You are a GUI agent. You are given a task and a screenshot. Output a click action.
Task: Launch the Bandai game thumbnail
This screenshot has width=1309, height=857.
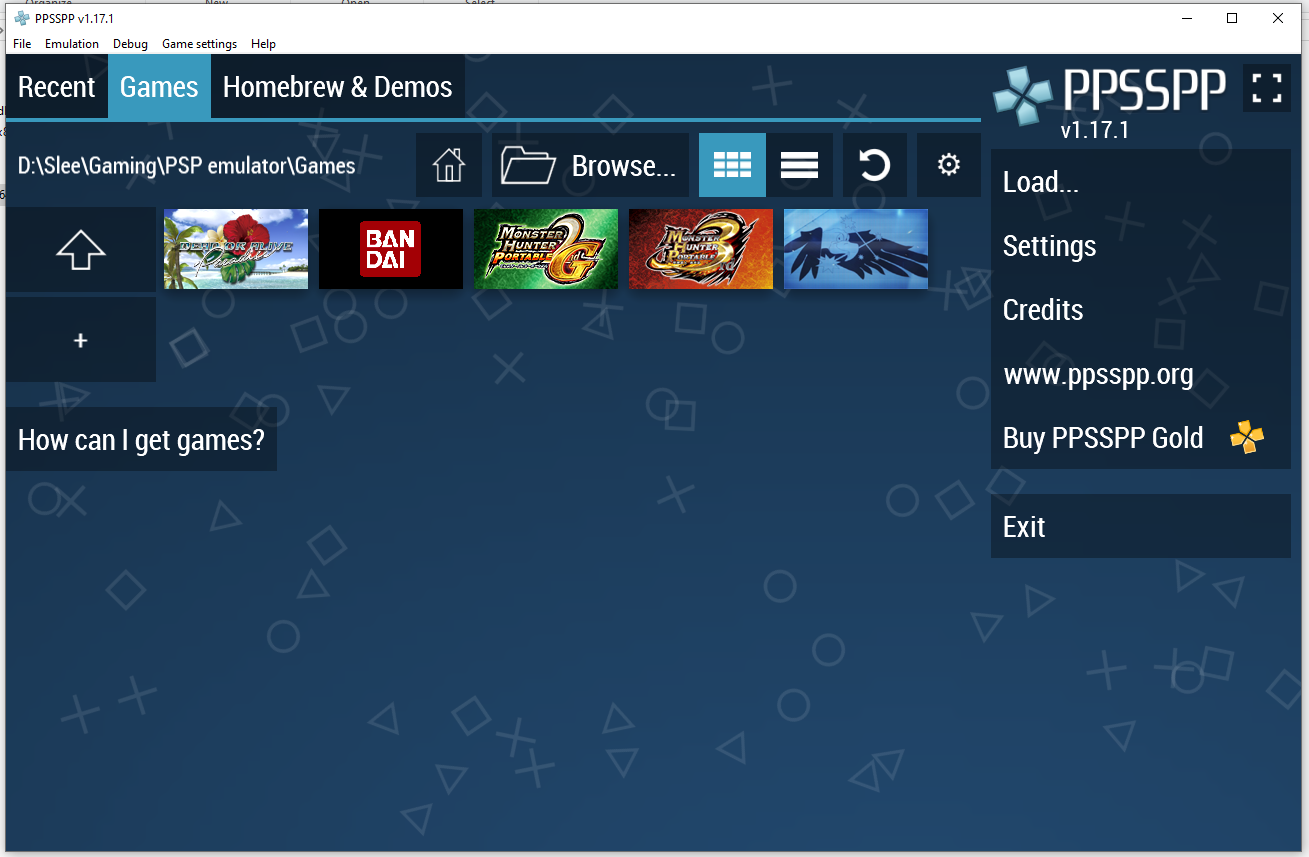tap(391, 249)
